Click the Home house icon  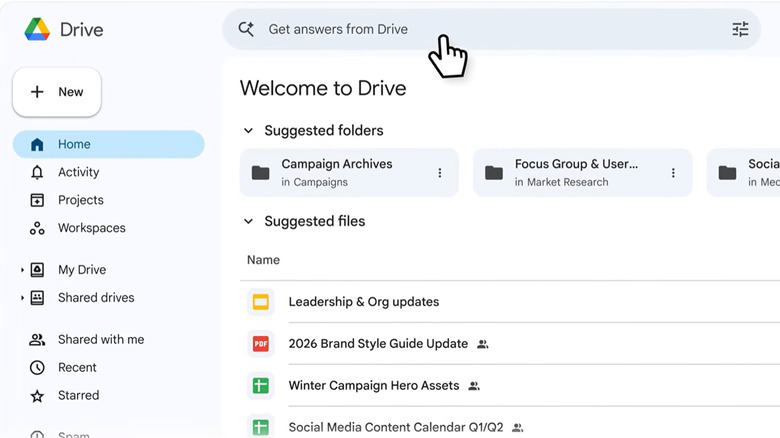tap(37, 144)
